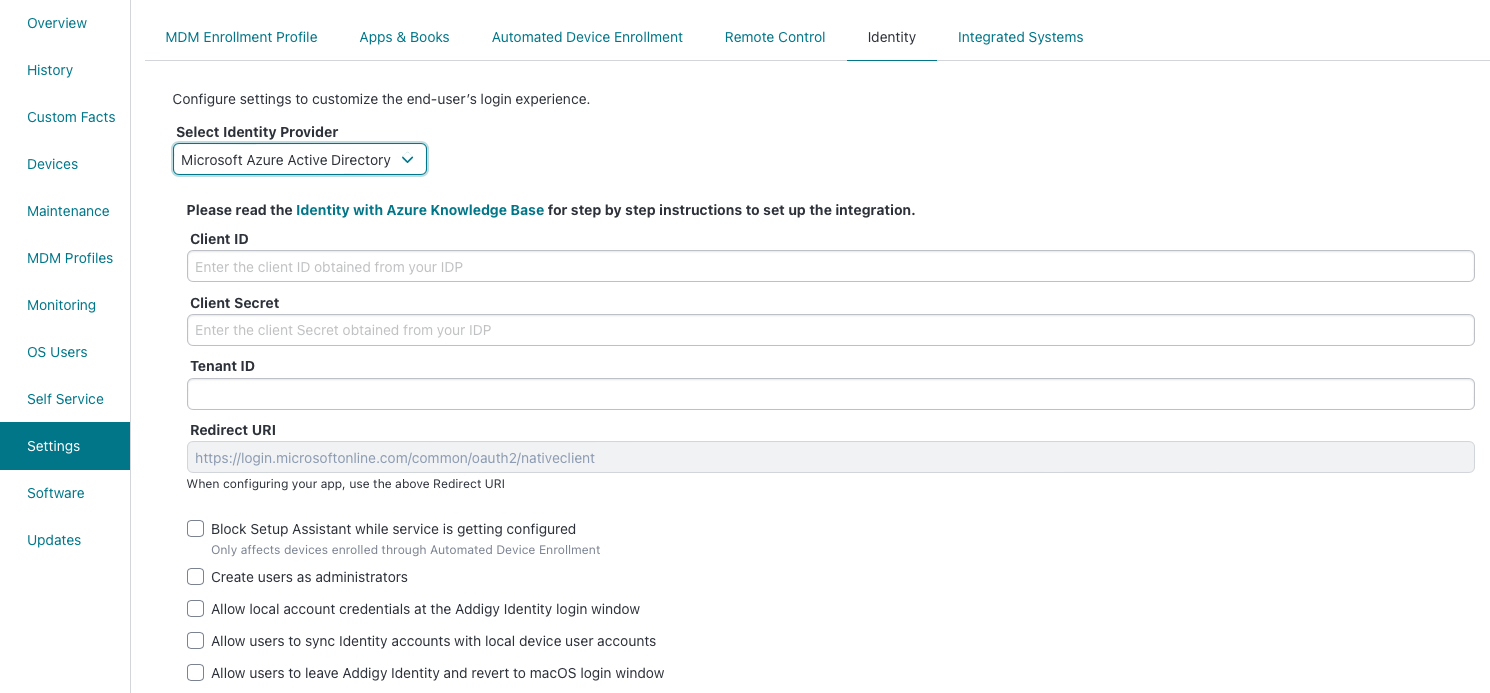Go to Monitoring in sidebar
The image size is (1490, 693).
(62, 305)
